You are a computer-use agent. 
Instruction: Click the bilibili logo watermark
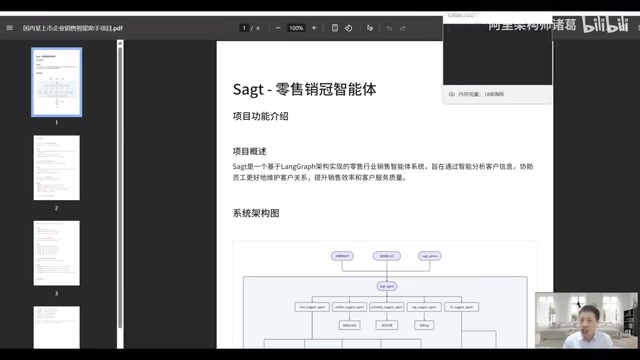(605, 24)
